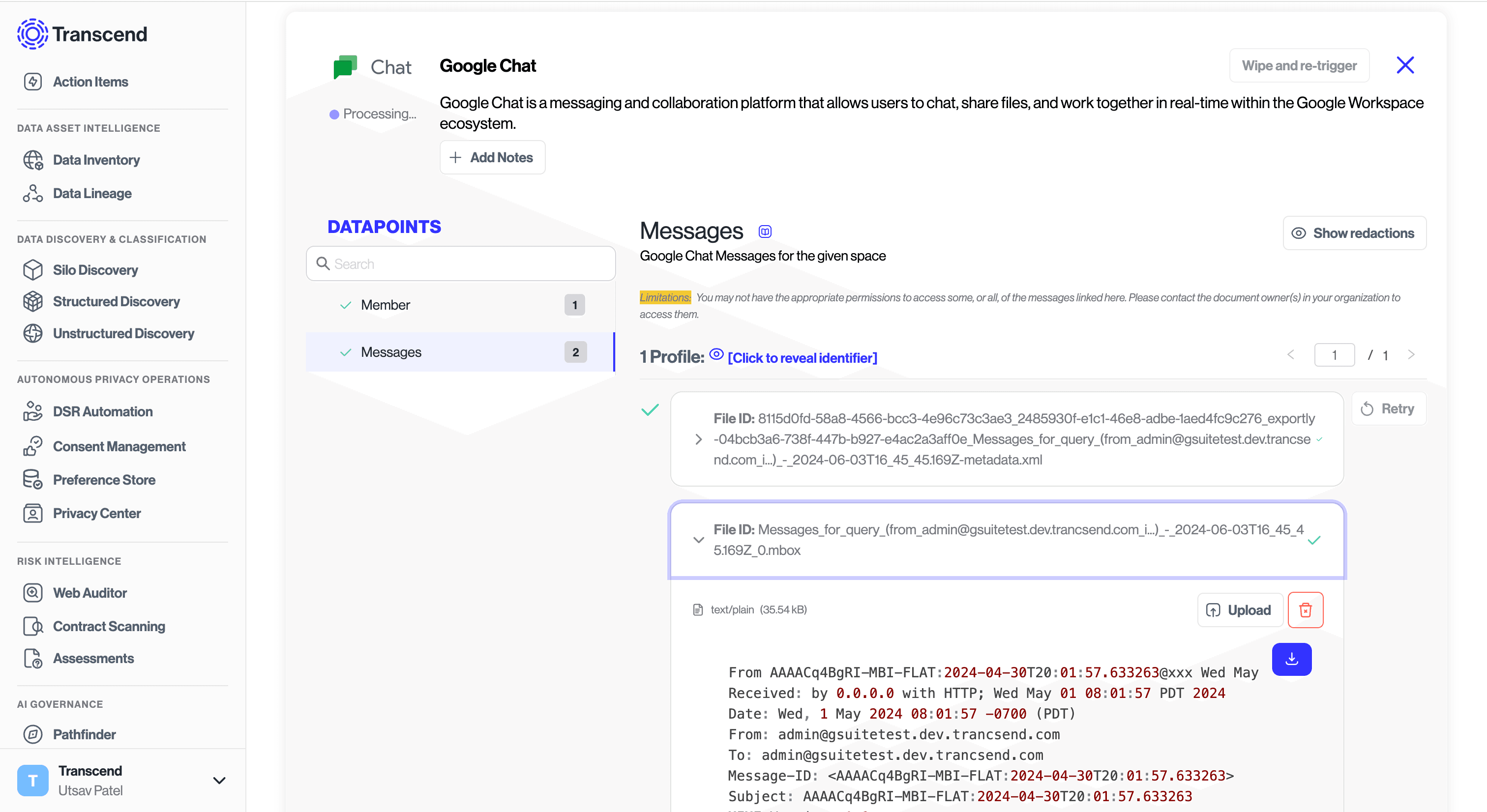
Task: Click the DSR Automation icon
Action: pyautogui.click(x=32, y=411)
